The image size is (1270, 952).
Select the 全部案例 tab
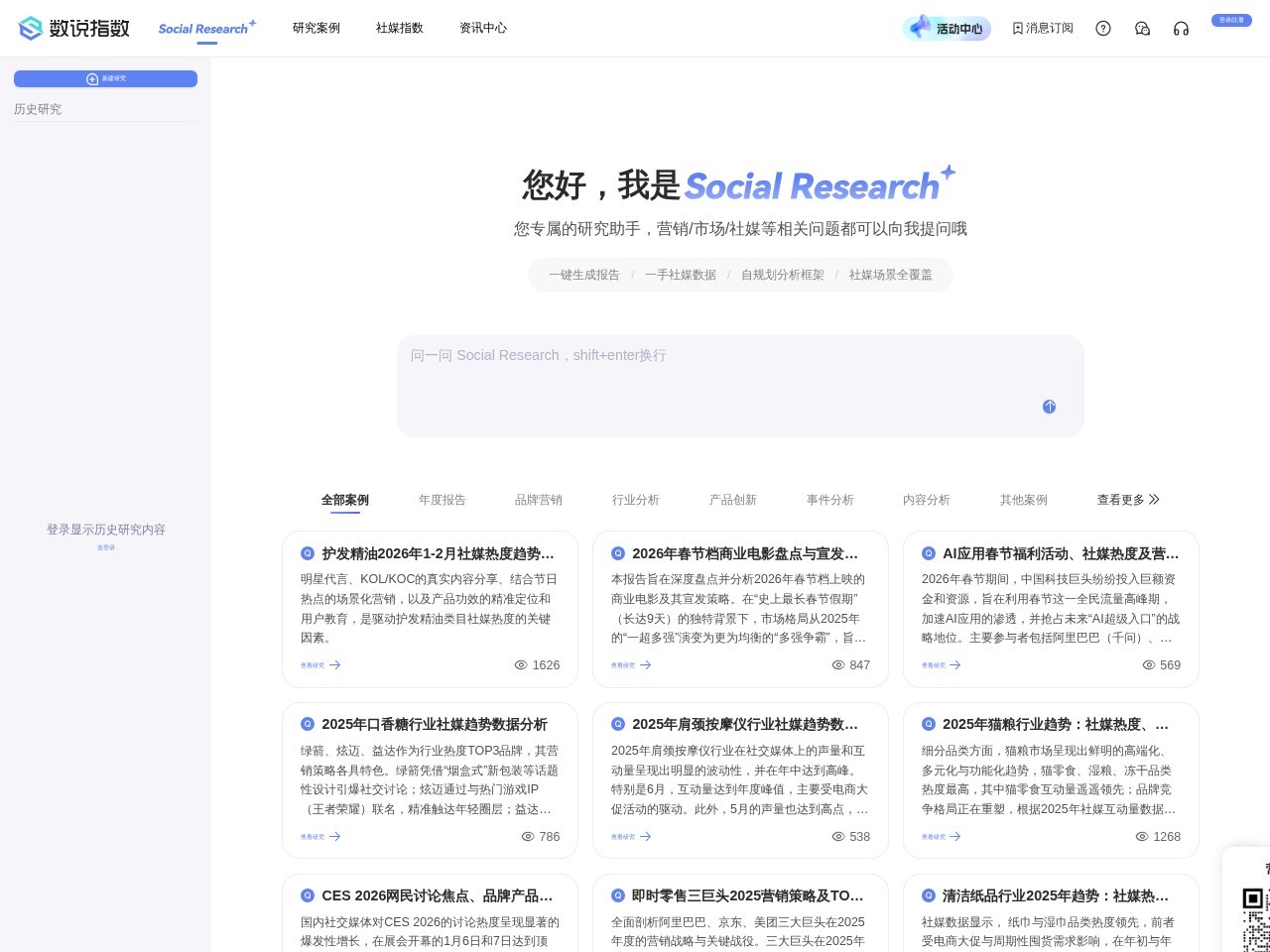tap(344, 500)
